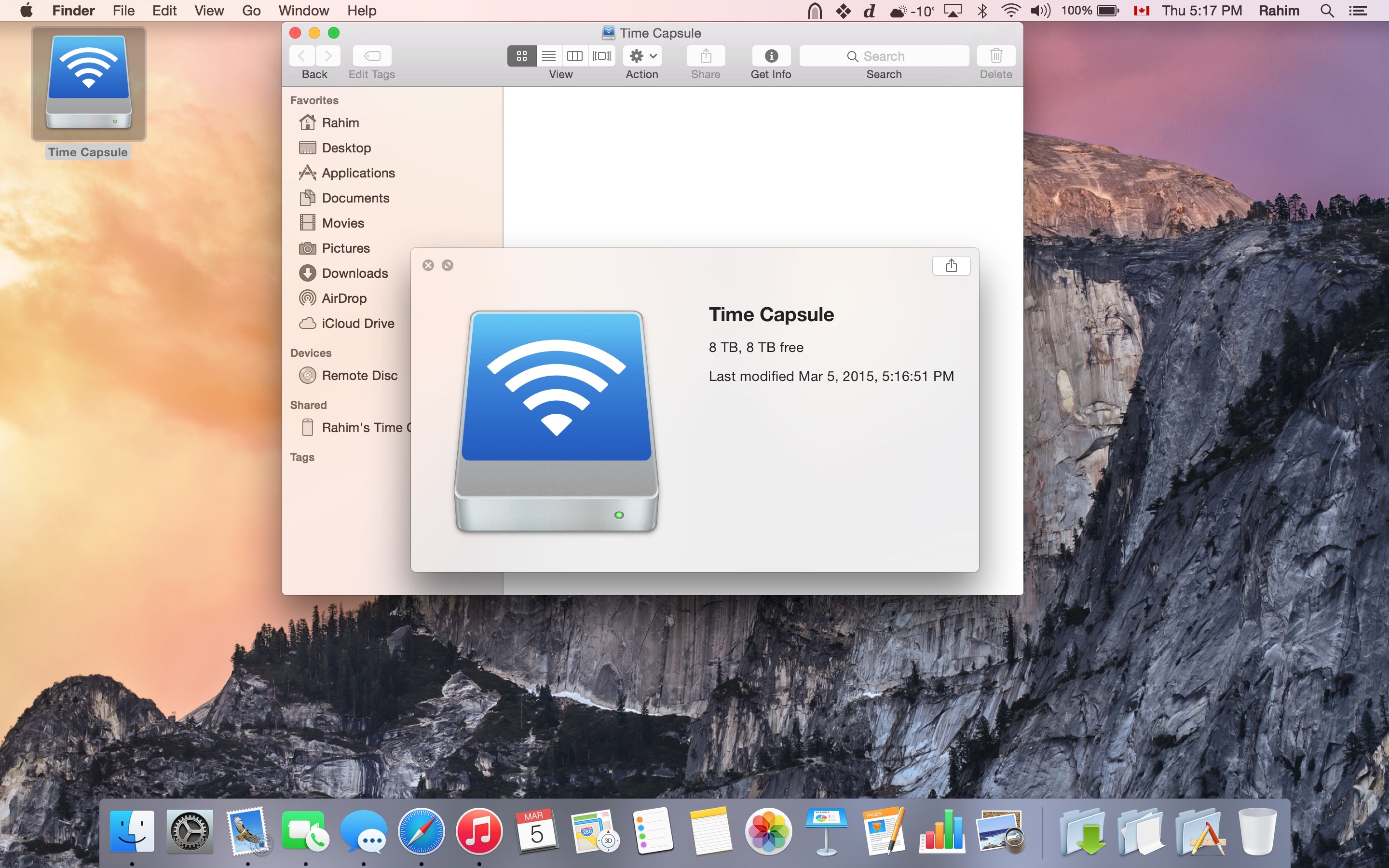
Task: Select the Time Capsule desktop drive icon
Action: pos(88,84)
